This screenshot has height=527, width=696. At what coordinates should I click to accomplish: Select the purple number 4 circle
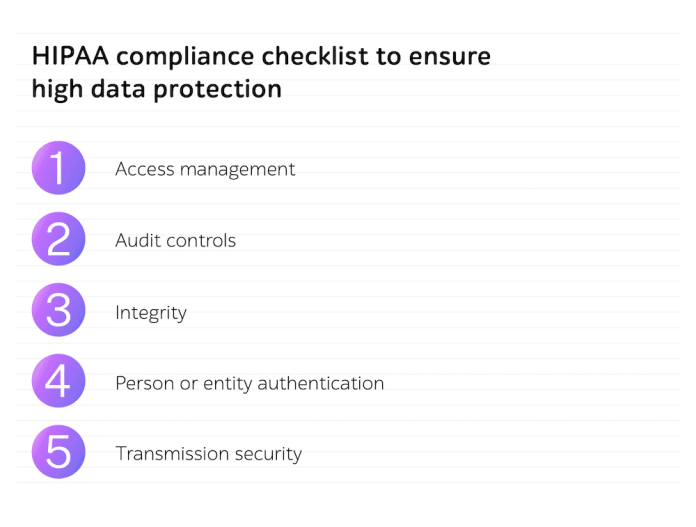pyautogui.click(x=59, y=381)
